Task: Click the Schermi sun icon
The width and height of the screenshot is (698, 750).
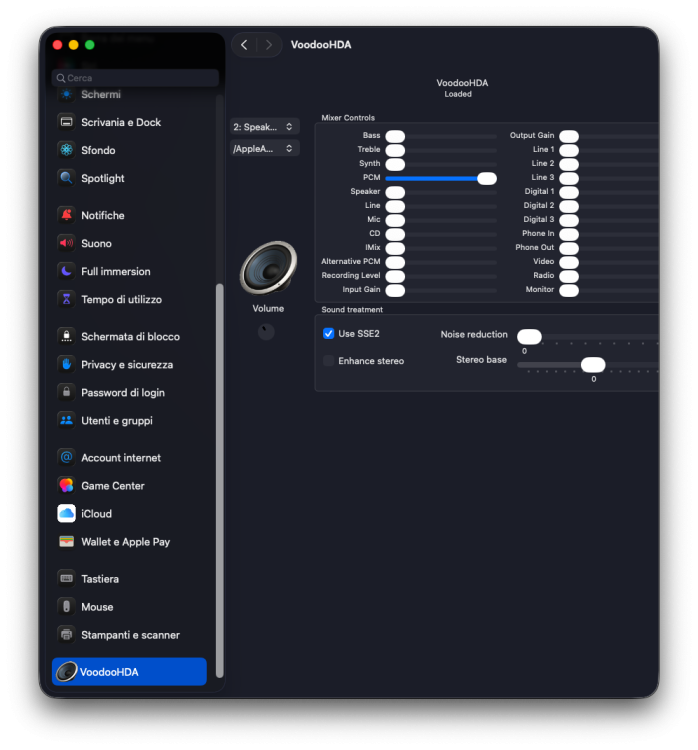Action: (x=66, y=94)
